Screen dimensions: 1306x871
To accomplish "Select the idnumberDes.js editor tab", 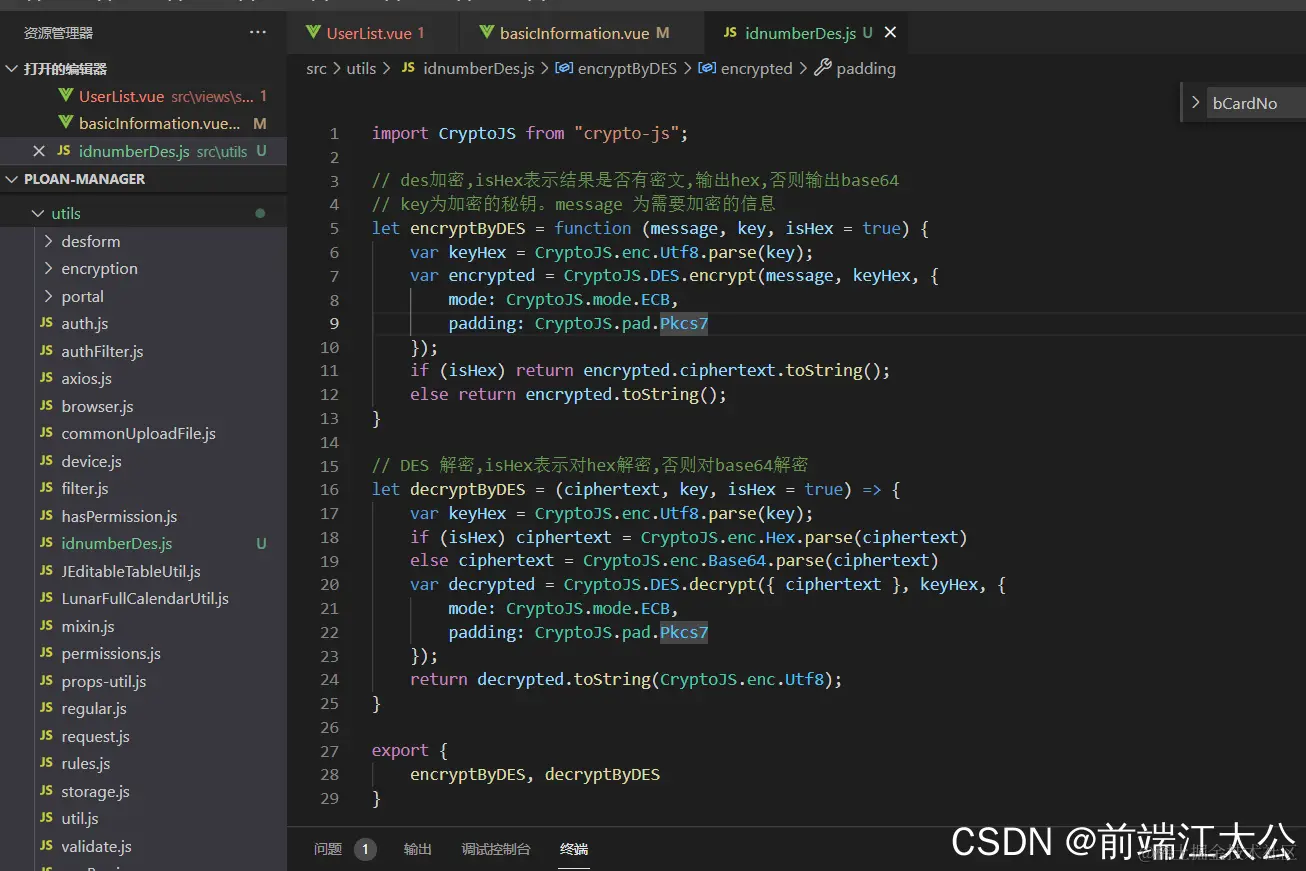I will coord(800,33).
